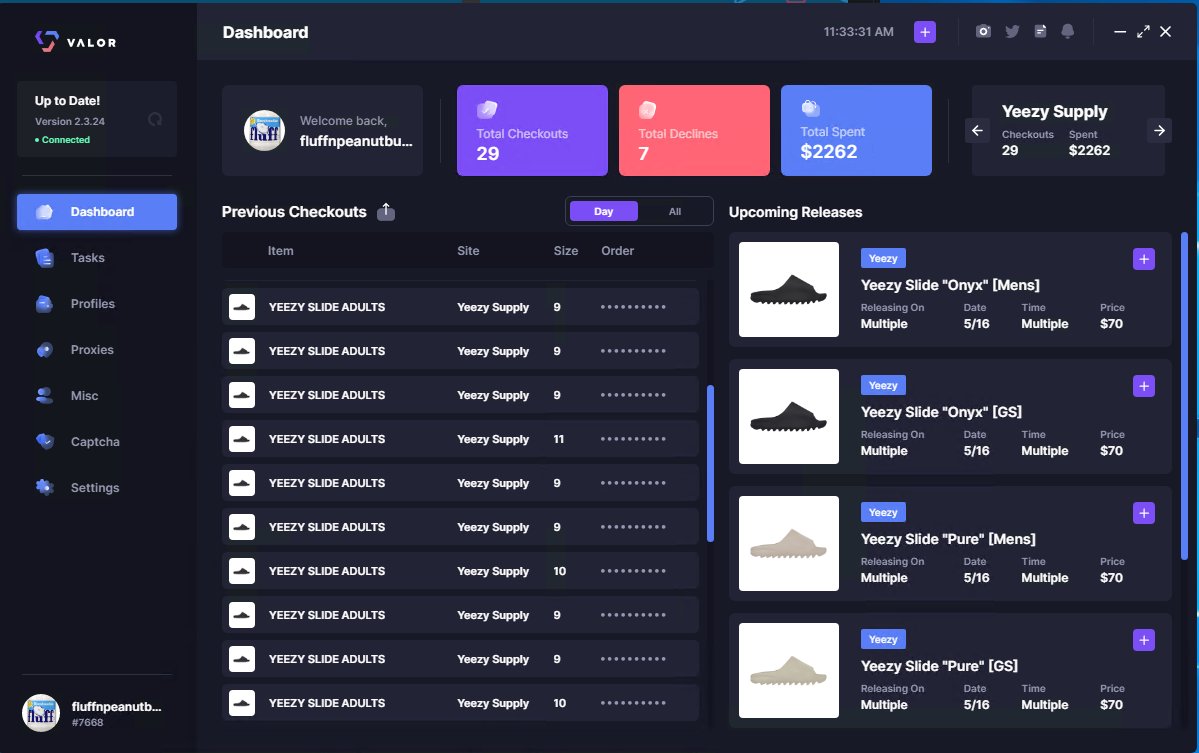Click the Previous Checkouts list scrollbar

710,464
